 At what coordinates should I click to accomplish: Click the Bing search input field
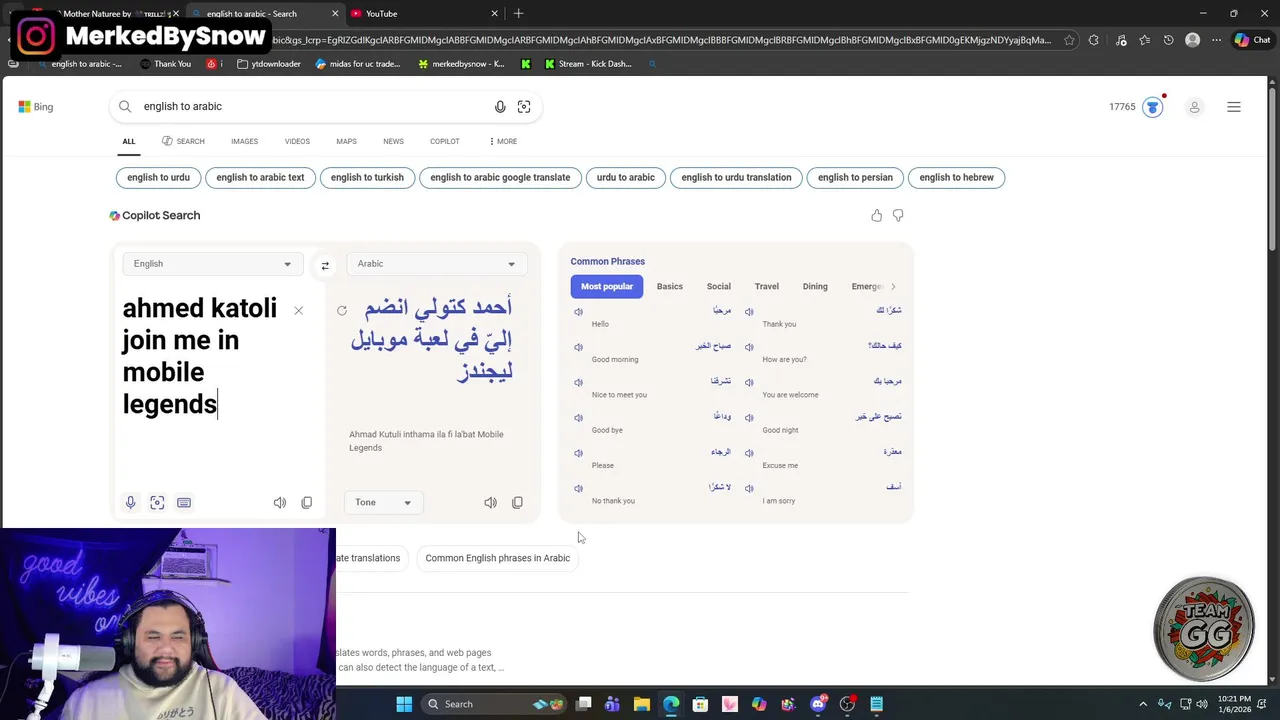[x=315, y=106]
